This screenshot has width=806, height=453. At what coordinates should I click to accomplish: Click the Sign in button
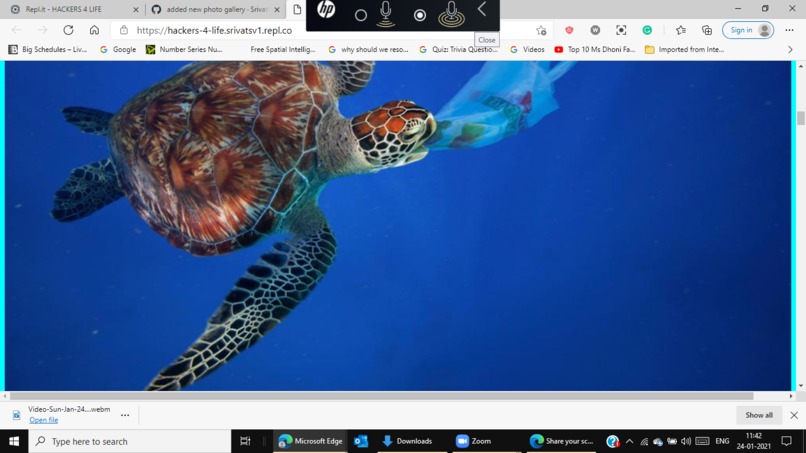tap(748, 30)
